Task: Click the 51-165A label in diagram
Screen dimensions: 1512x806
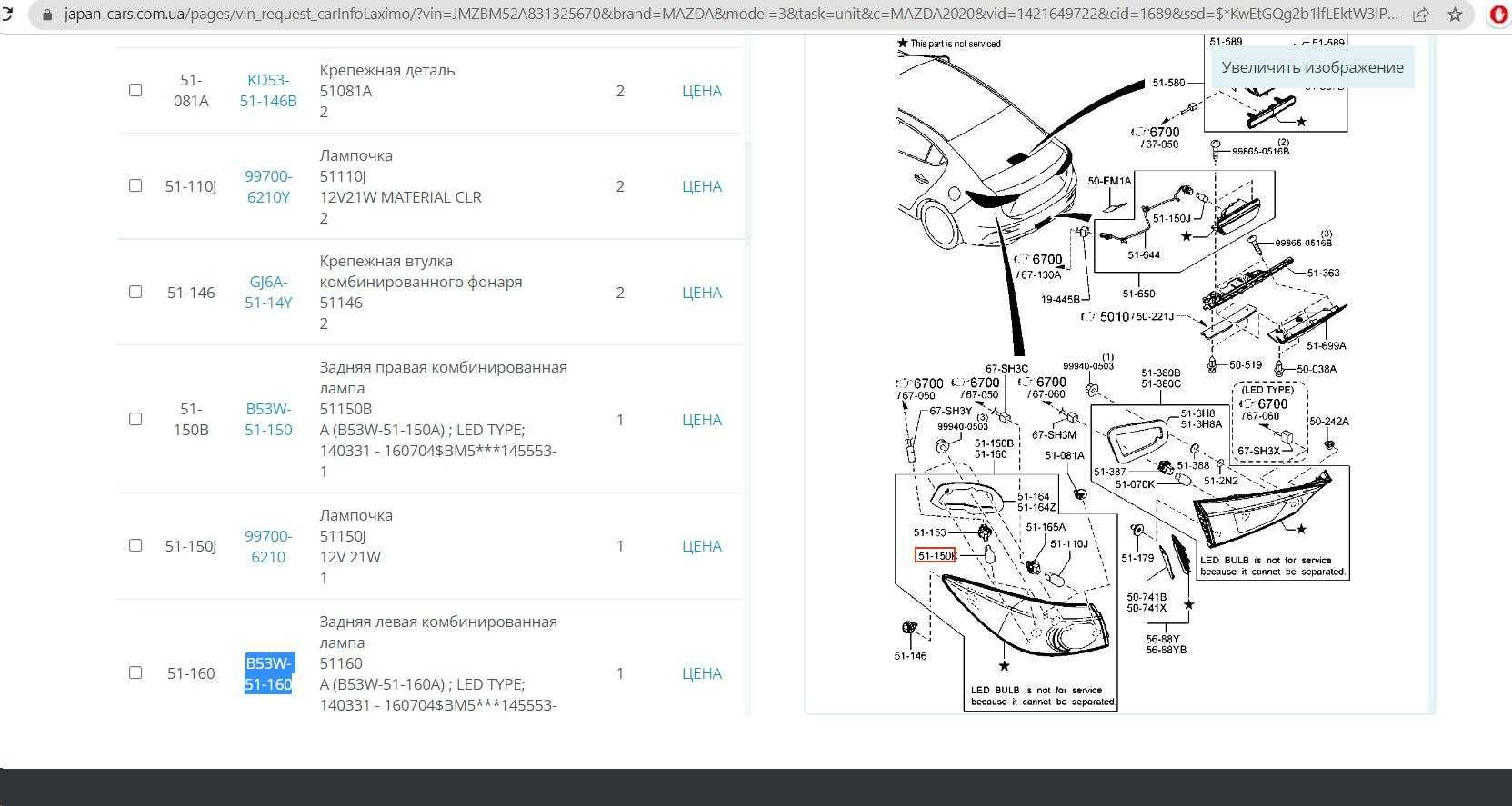Action: (x=1046, y=527)
